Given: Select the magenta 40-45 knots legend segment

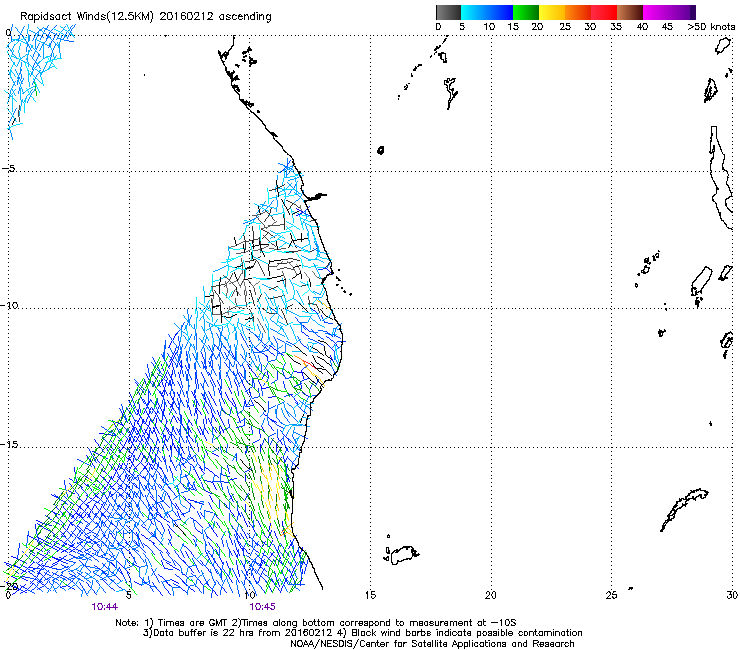Looking at the screenshot, I should [x=656, y=12].
